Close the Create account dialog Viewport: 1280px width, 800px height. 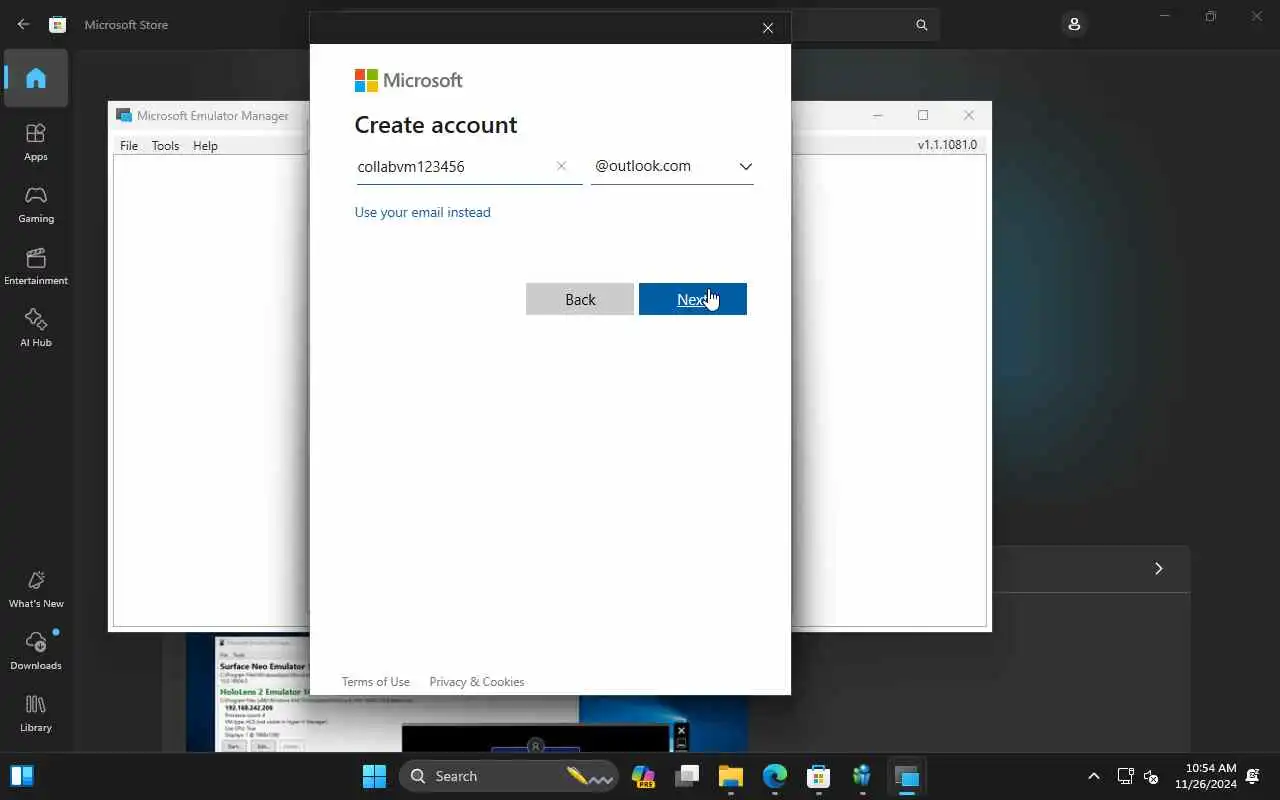tap(768, 28)
